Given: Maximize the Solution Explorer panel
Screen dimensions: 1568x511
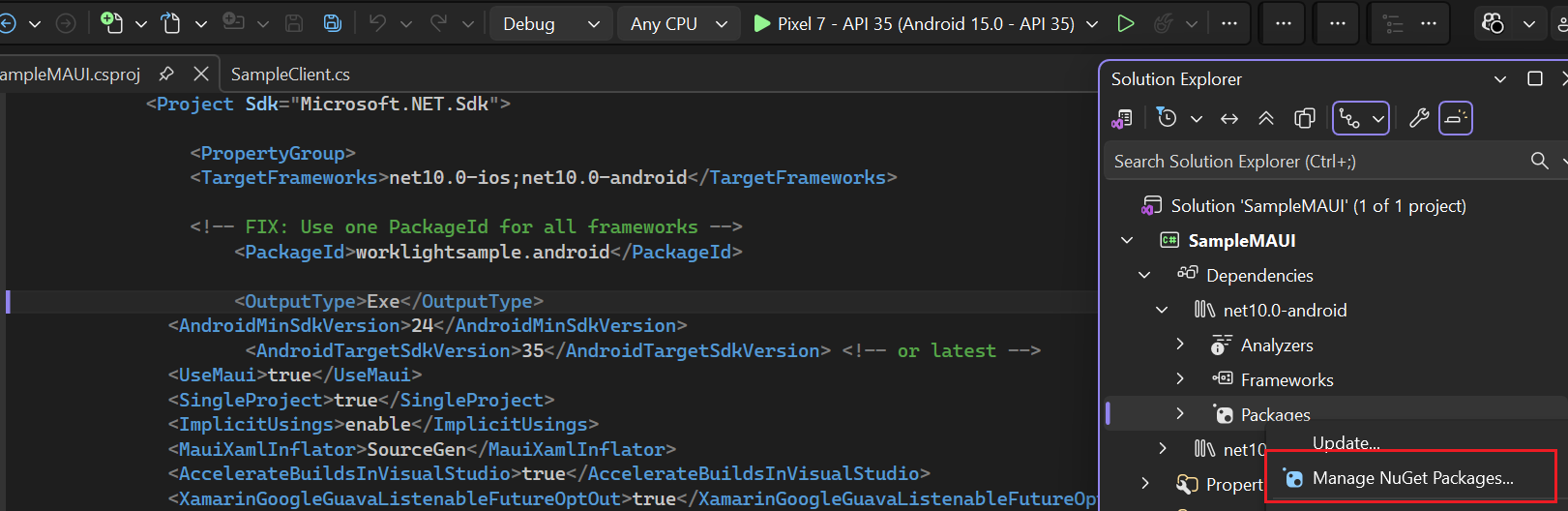Looking at the screenshot, I should [1535, 78].
